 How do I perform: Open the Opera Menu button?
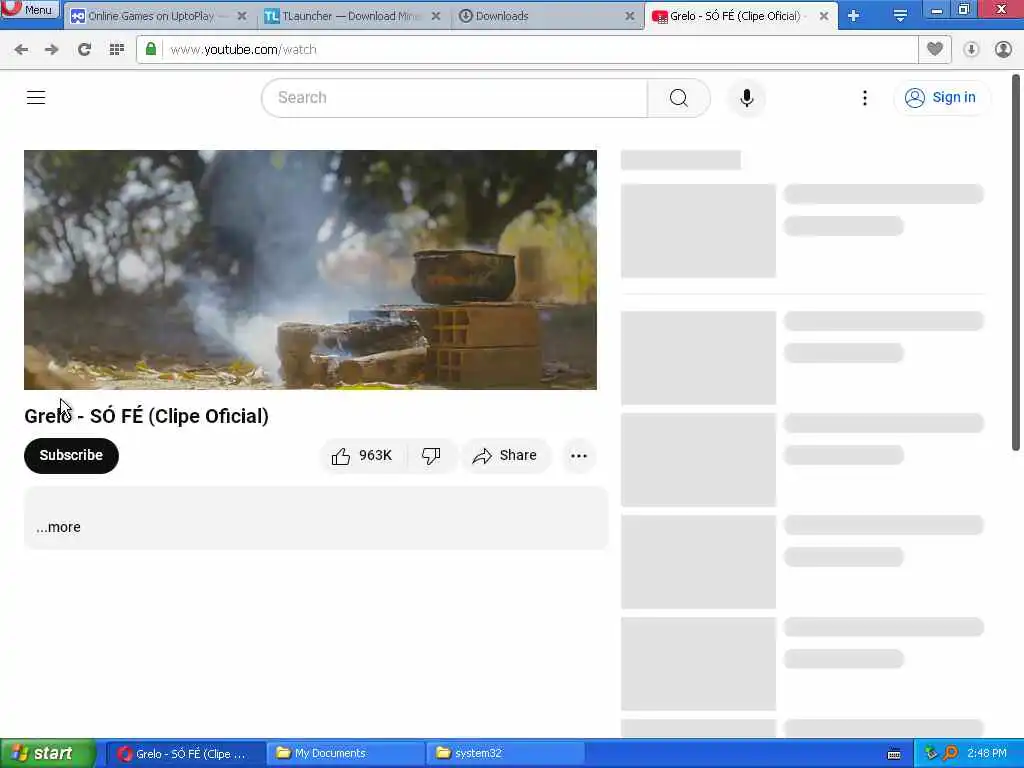(30, 9)
